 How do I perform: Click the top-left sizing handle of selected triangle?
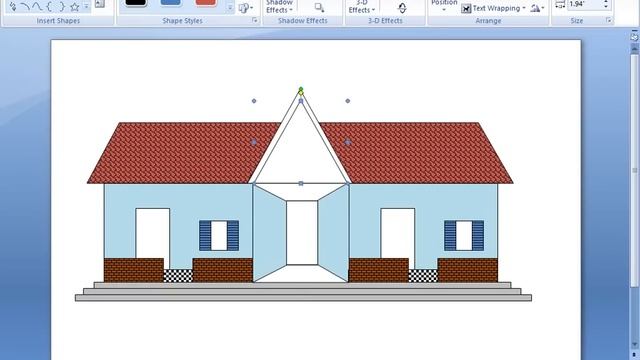tap(254, 101)
